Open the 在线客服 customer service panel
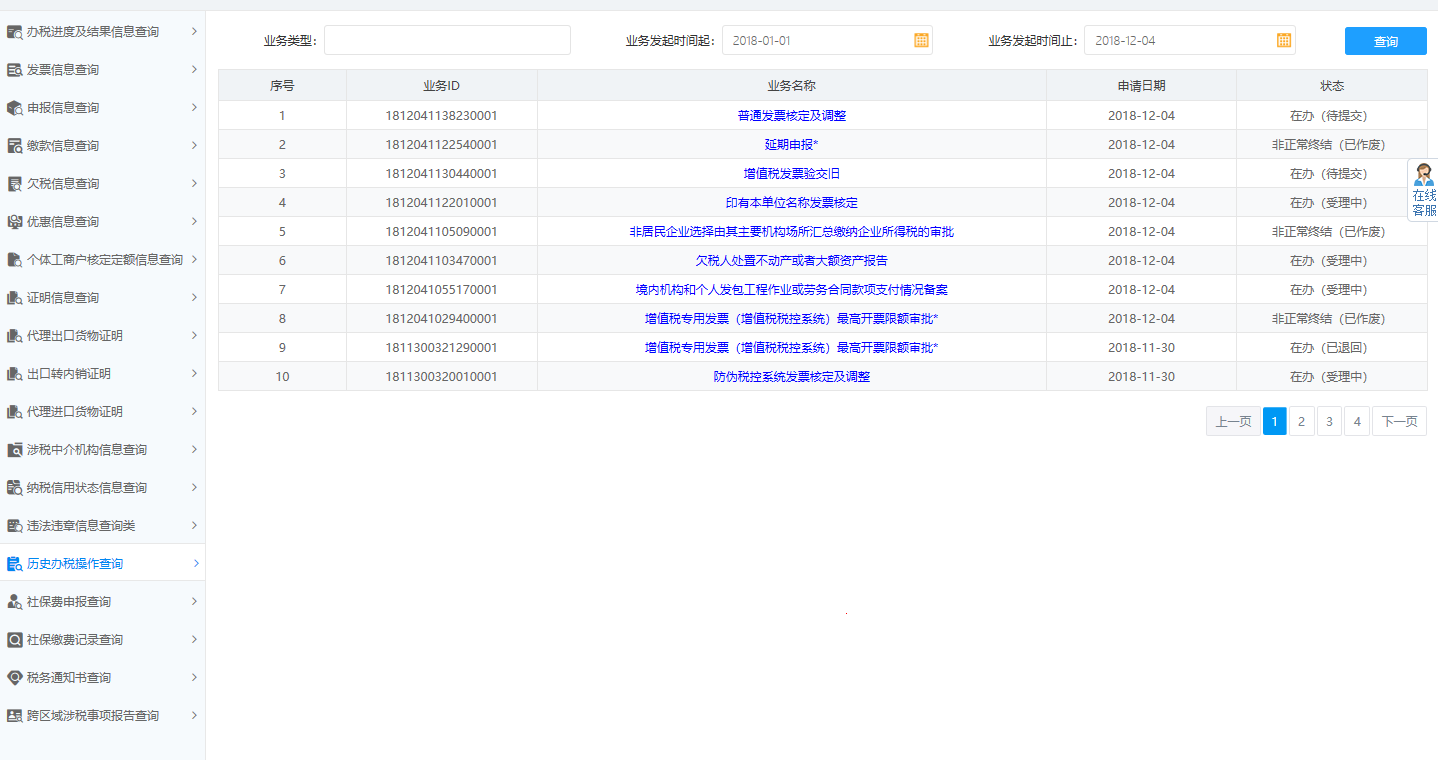Image resolution: width=1438 pixels, height=760 pixels. click(1424, 190)
